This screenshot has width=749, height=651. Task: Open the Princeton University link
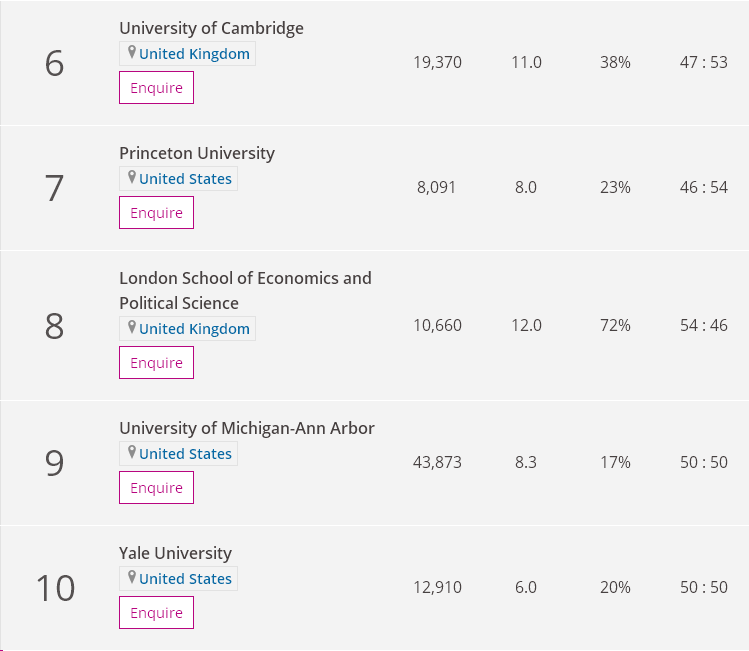(197, 153)
